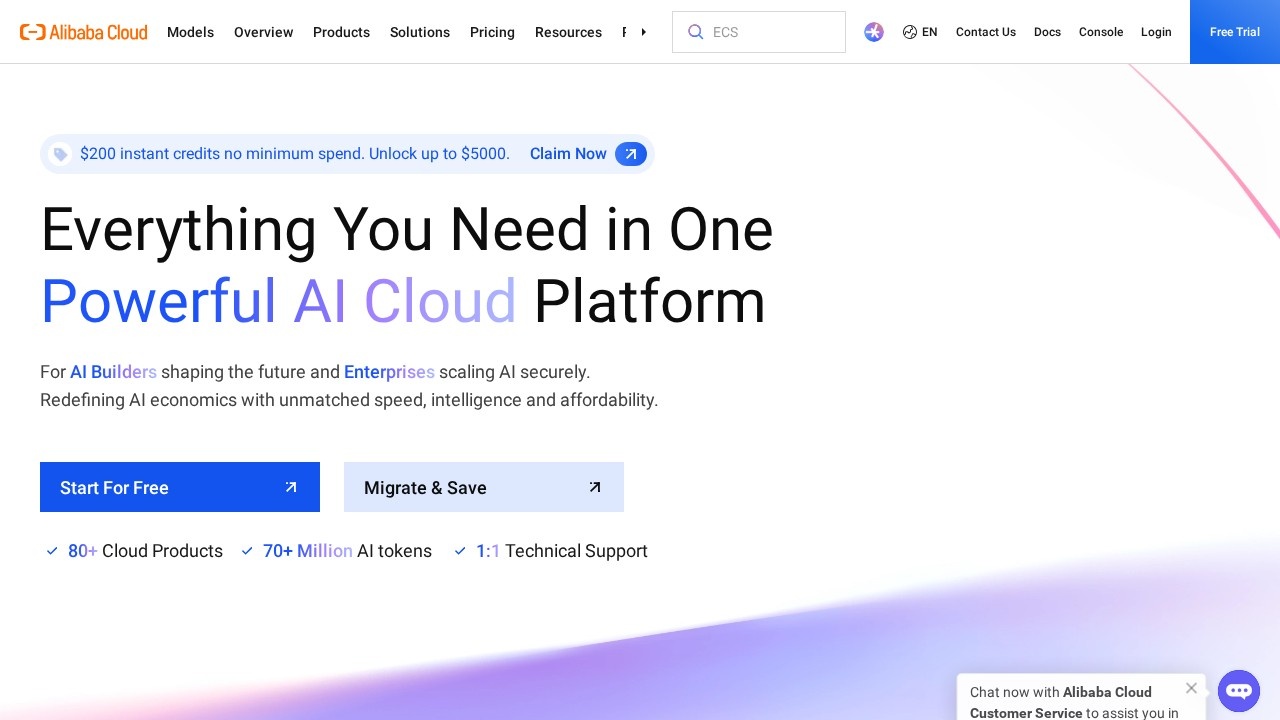Viewport: 1280px width, 720px height.
Task: Click the Free Trial button
Action: 1235,32
